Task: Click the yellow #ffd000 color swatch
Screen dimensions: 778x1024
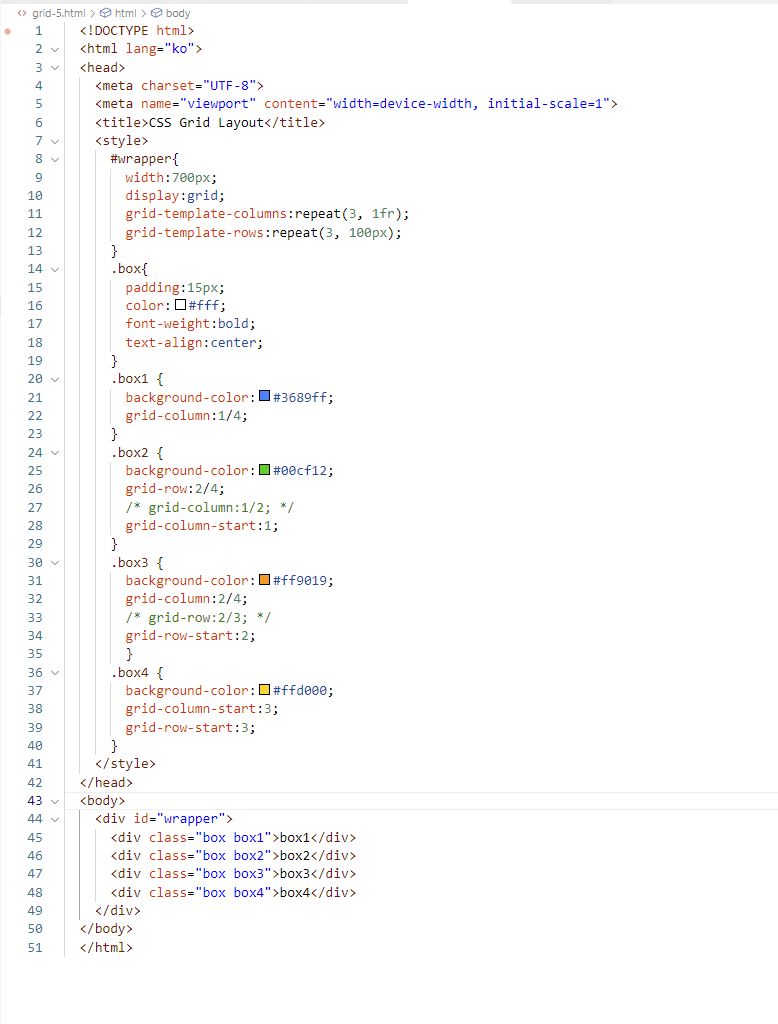Action: pos(264,690)
